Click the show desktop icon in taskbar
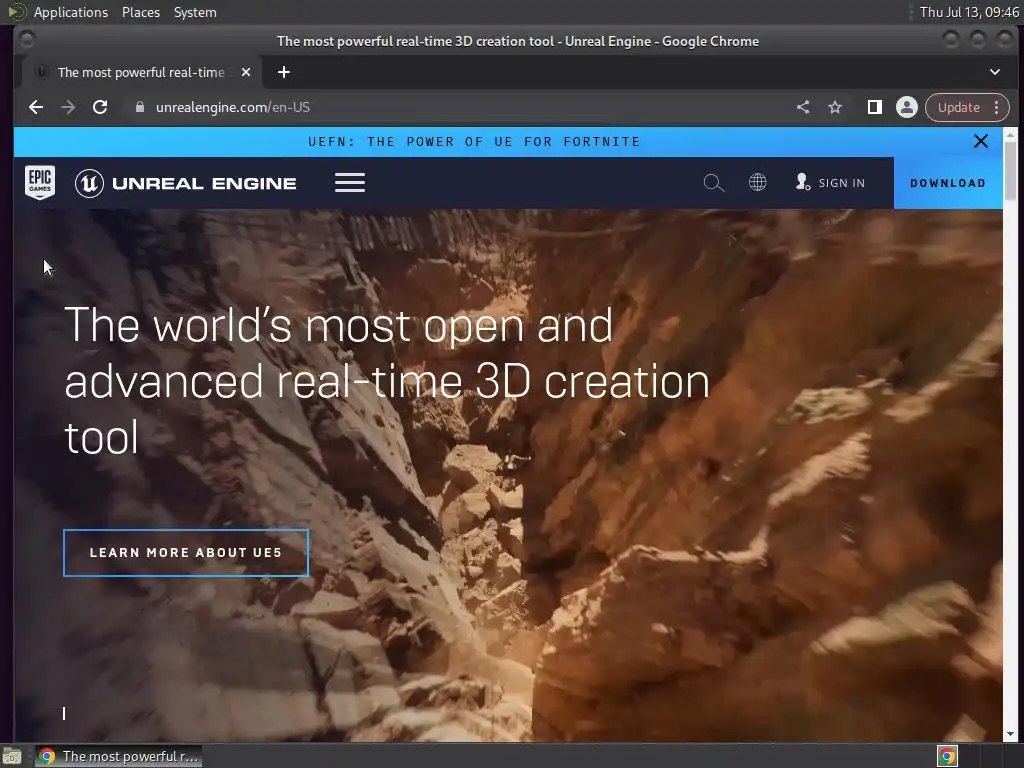1024x768 pixels. click(x=12, y=757)
